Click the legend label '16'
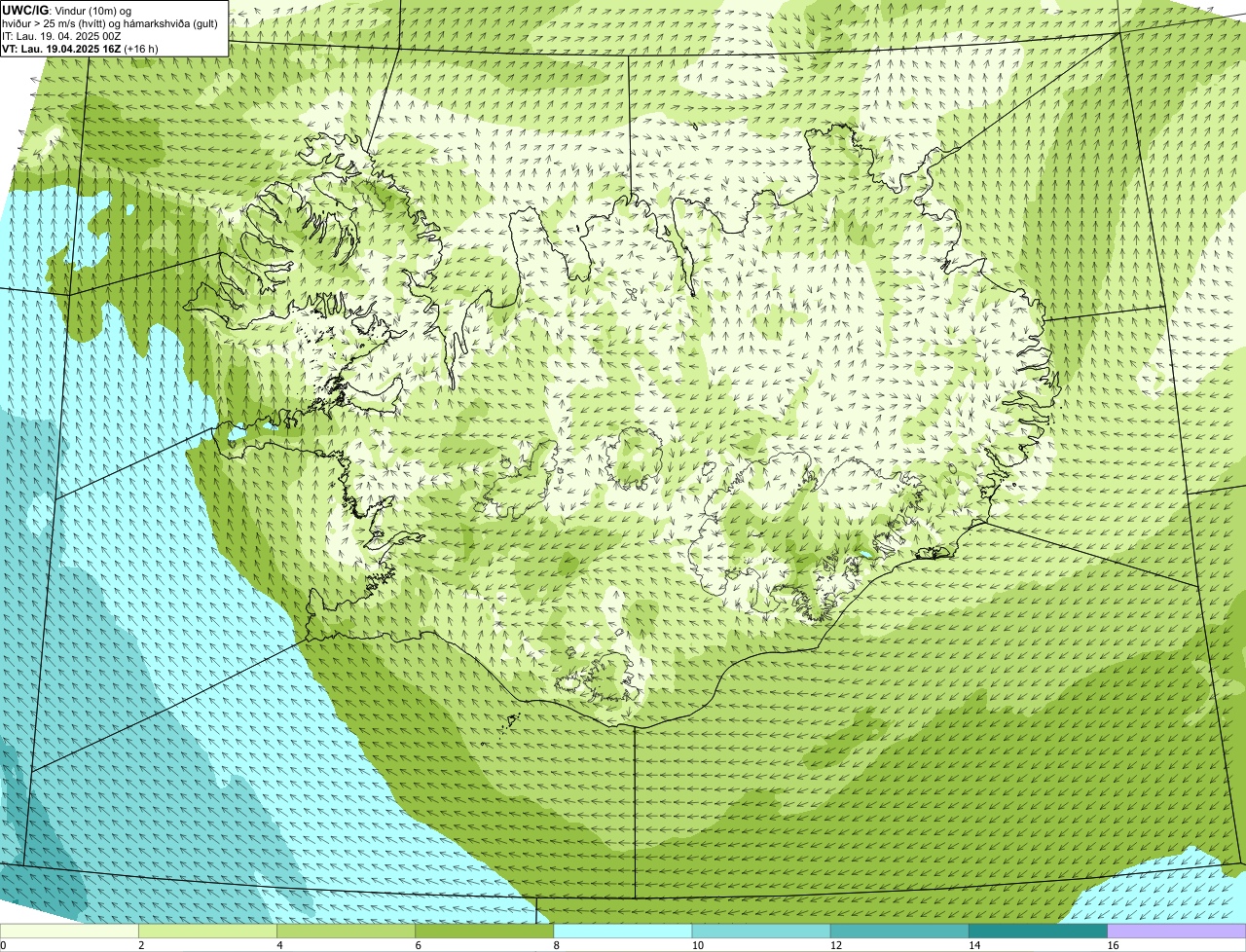The width and height of the screenshot is (1246, 952). pyautogui.click(x=1113, y=945)
